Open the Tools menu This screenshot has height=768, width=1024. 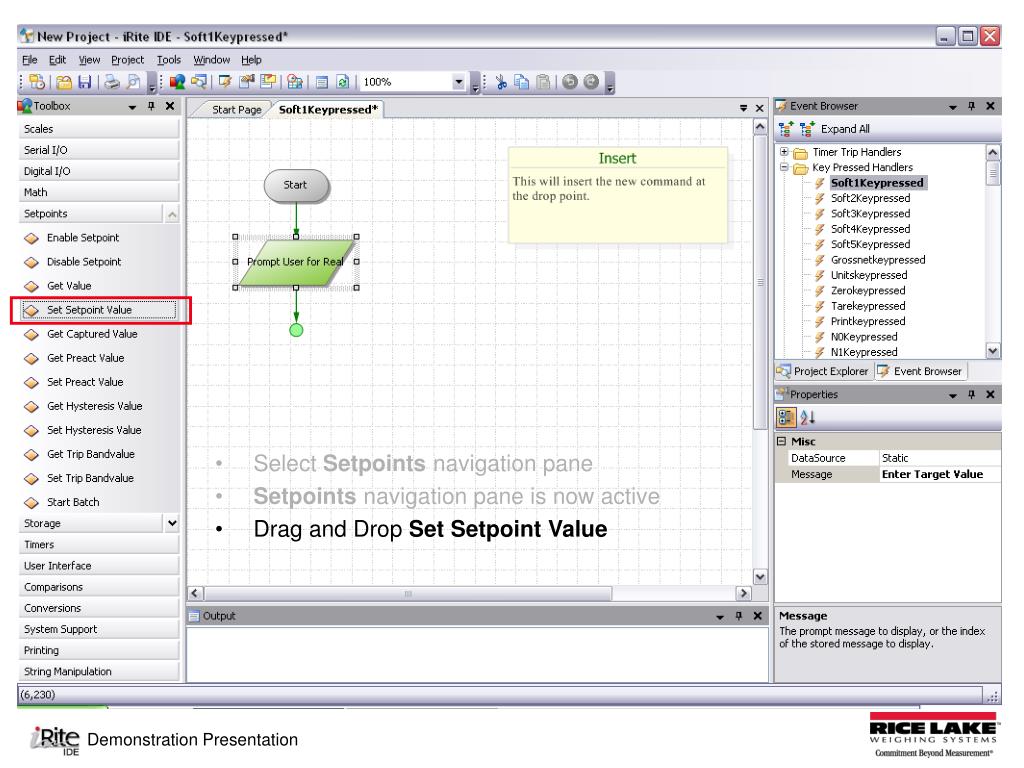(x=168, y=59)
